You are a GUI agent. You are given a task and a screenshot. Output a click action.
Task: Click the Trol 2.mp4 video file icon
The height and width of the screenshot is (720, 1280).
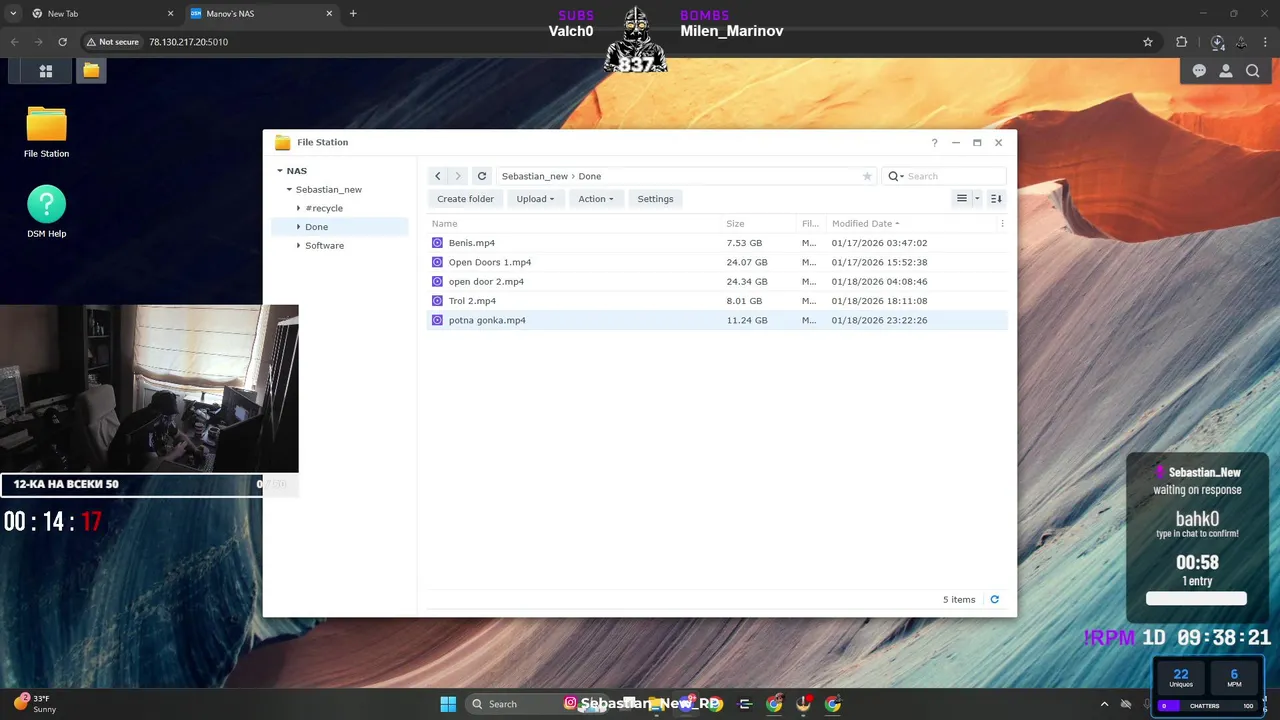tap(437, 301)
